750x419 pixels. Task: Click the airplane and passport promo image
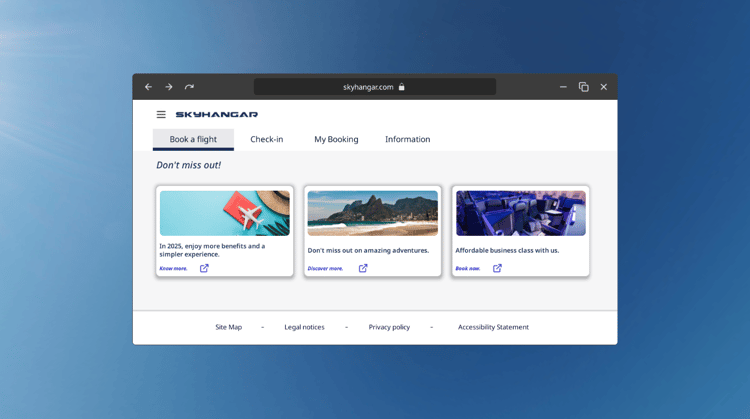tap(225, 213)
